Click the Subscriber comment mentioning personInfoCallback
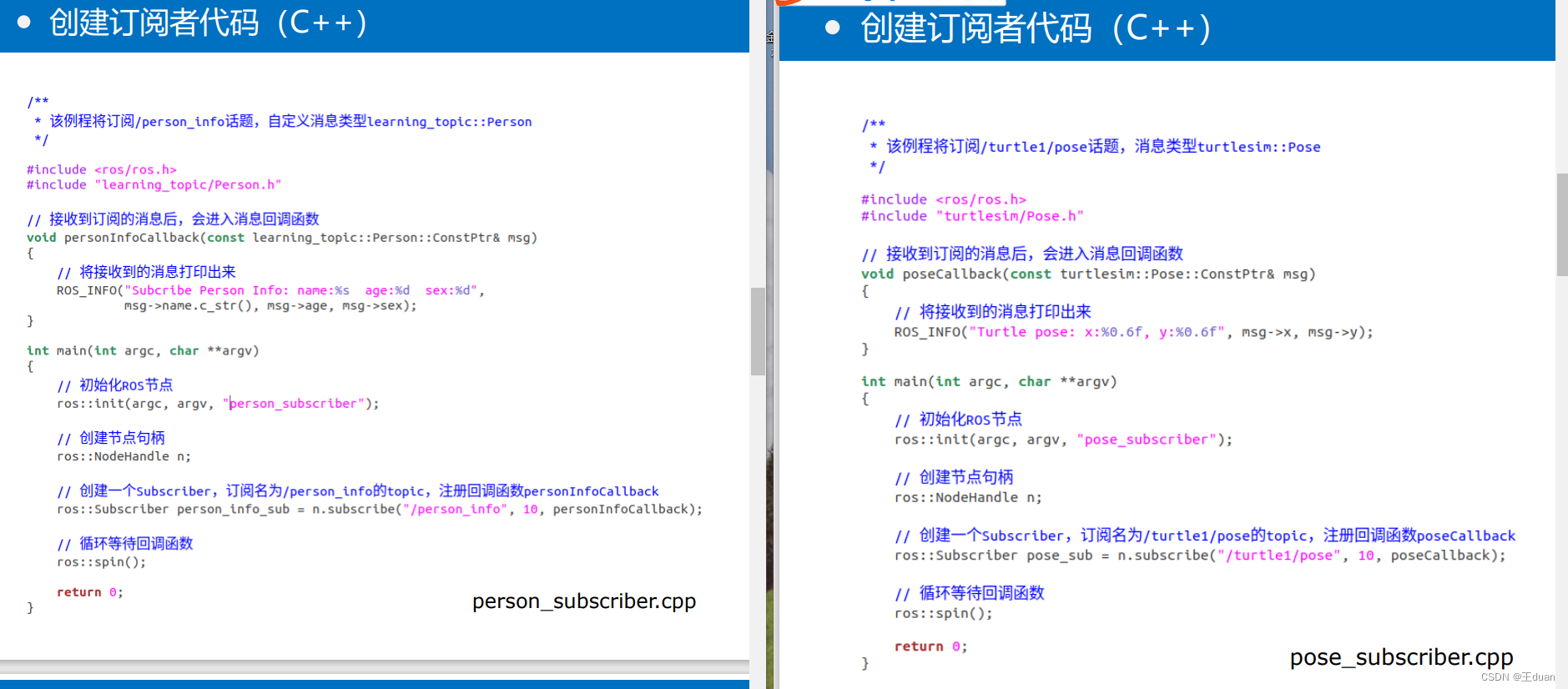Screen dimensions: 1568x689 coord(358,491)
